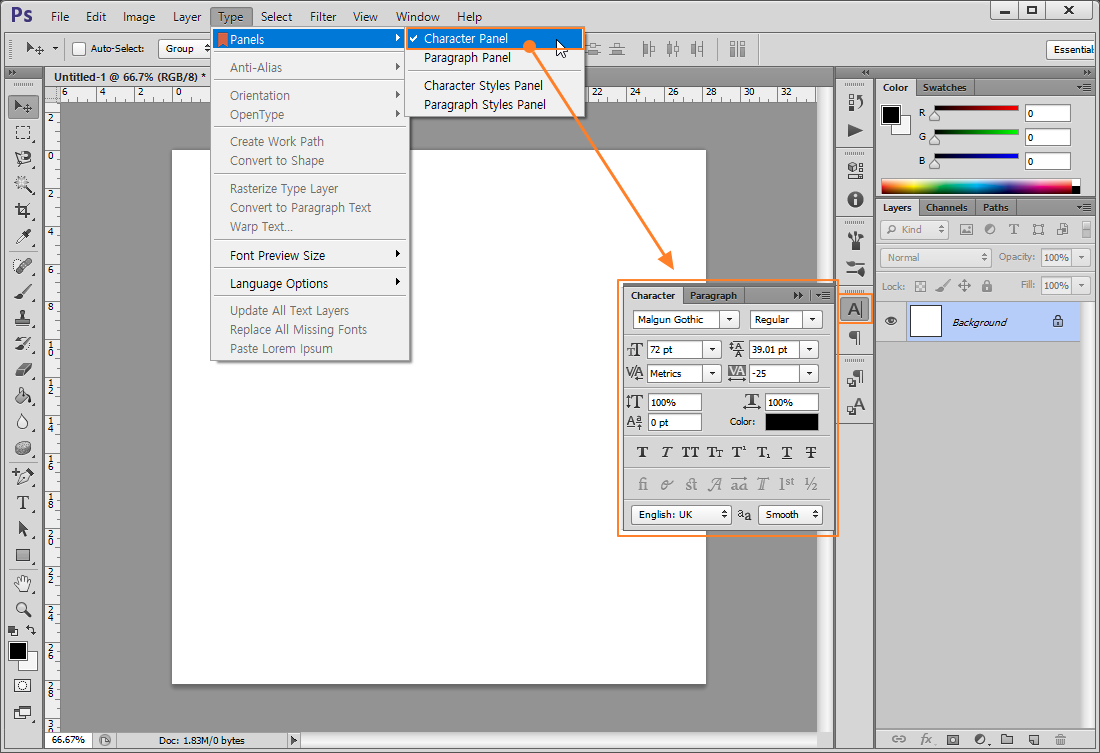The height and width of the screenshot is (753, 1100).
Task: Toggle Strikethrough in Character panel
Action: point(811,453)
